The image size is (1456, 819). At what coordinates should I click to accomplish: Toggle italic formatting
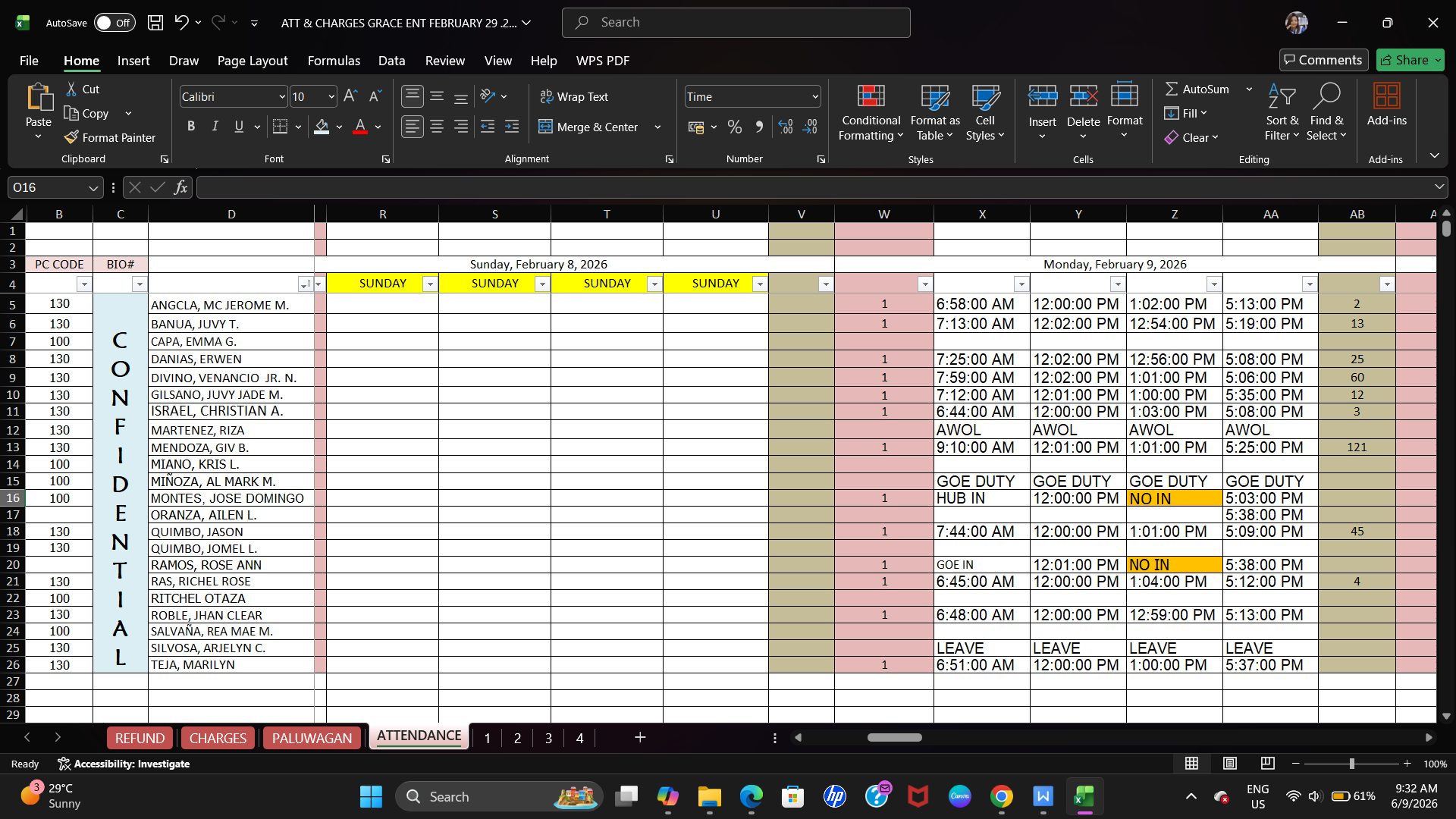point(215,127)
